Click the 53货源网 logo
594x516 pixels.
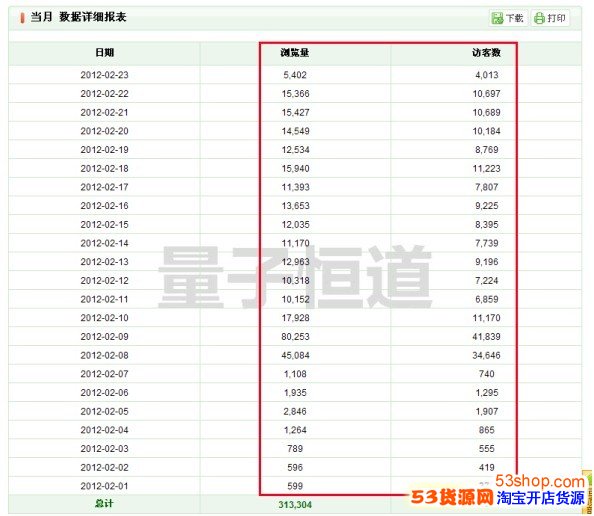(x=452, y=497)
